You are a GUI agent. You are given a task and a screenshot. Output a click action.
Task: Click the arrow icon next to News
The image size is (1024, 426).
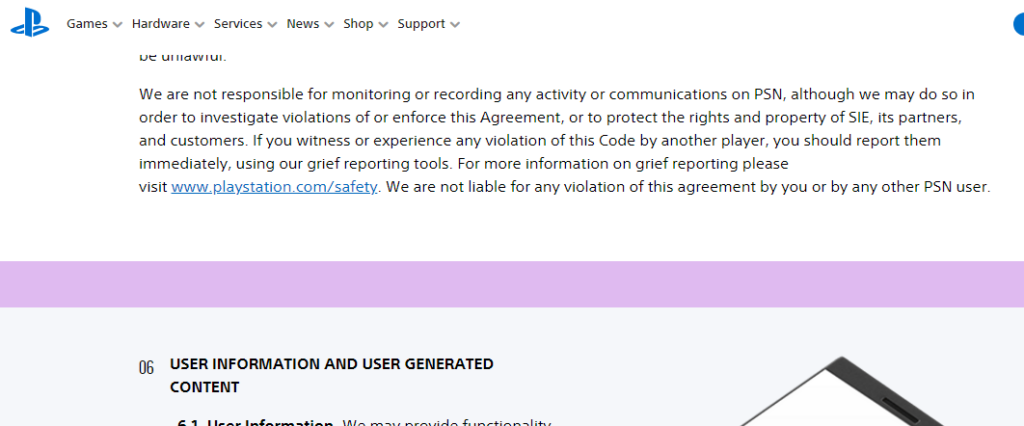tap(329, 25)
